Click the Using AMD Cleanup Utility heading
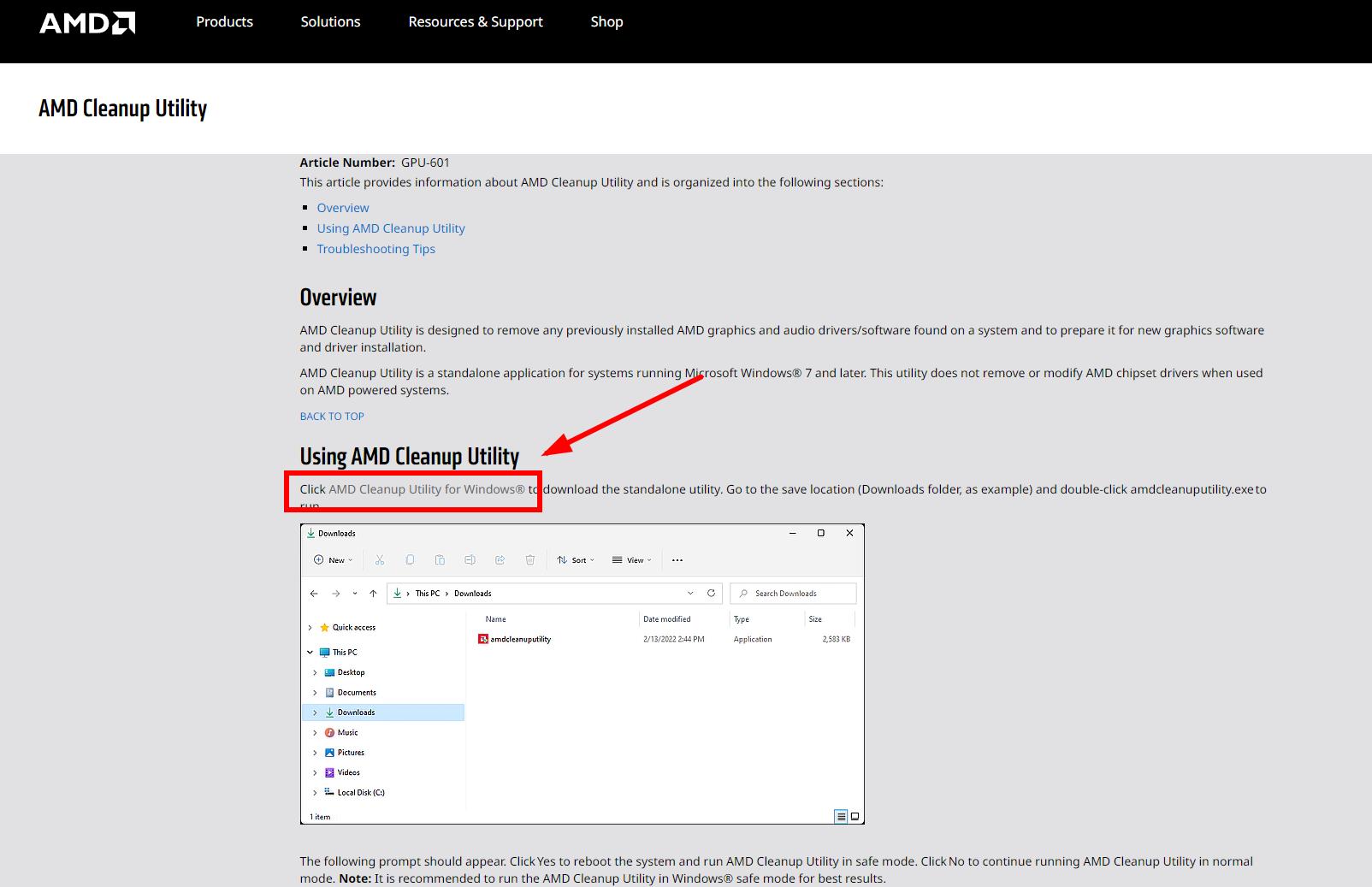Viewport: 1372px width, 887px height. click(x=410, y=457)
